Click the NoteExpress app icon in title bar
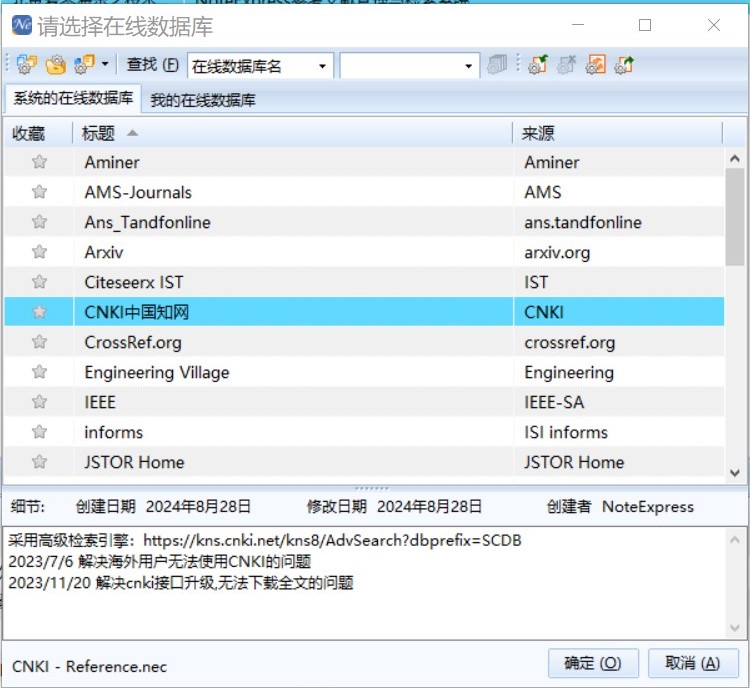The width and height of the screenshot is (750, 688). coord(22,26)
